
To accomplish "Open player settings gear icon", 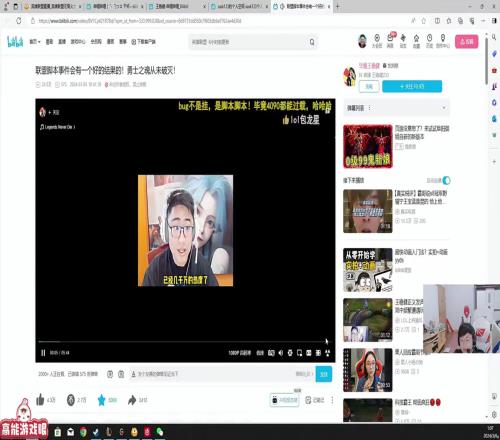I will click(290, 353).
